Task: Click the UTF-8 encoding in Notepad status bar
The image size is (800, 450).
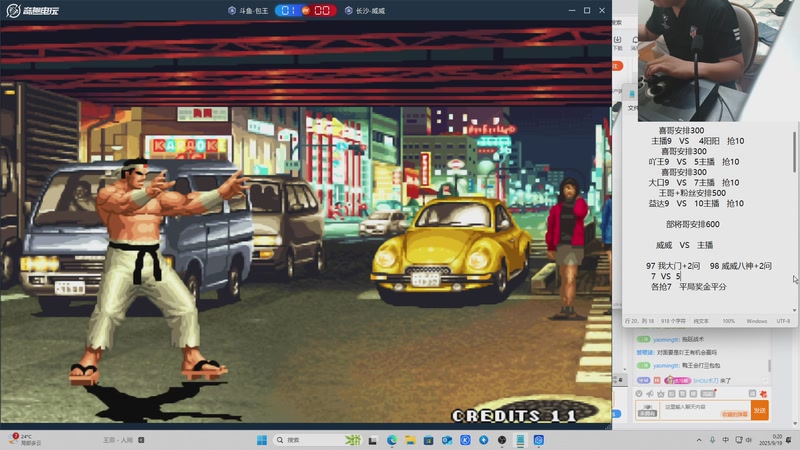Action: point(783,321)
